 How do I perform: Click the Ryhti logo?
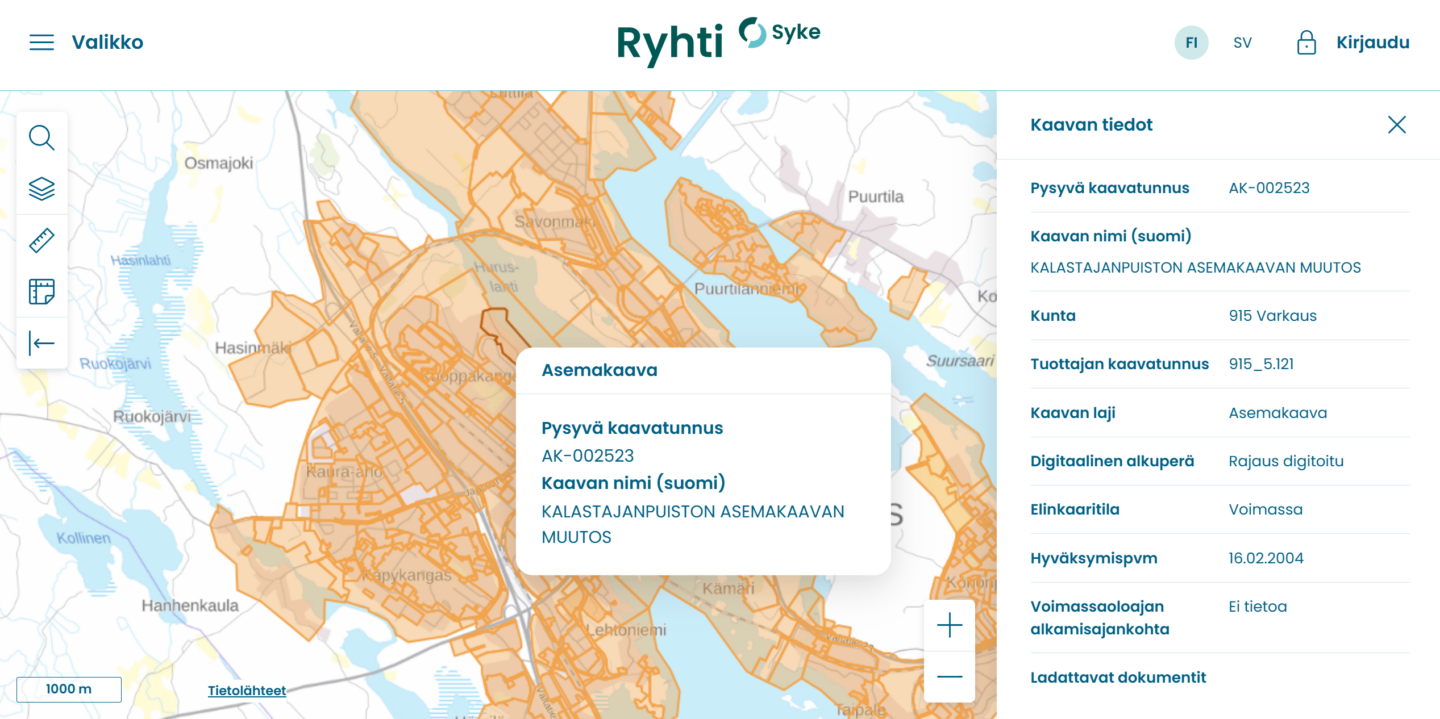[x=669, y=44]
